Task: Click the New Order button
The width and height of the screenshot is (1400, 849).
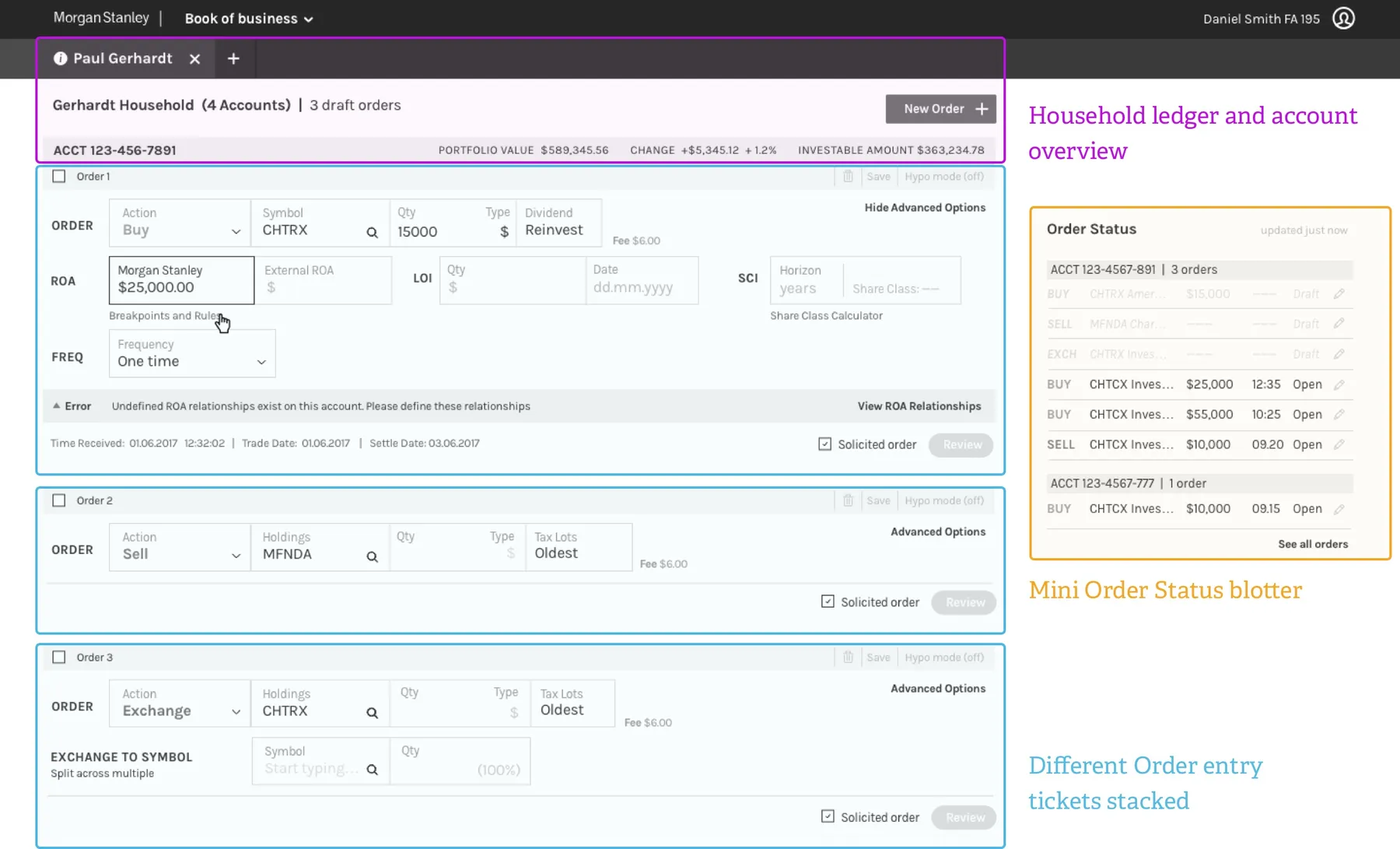Action: [940, 109]
